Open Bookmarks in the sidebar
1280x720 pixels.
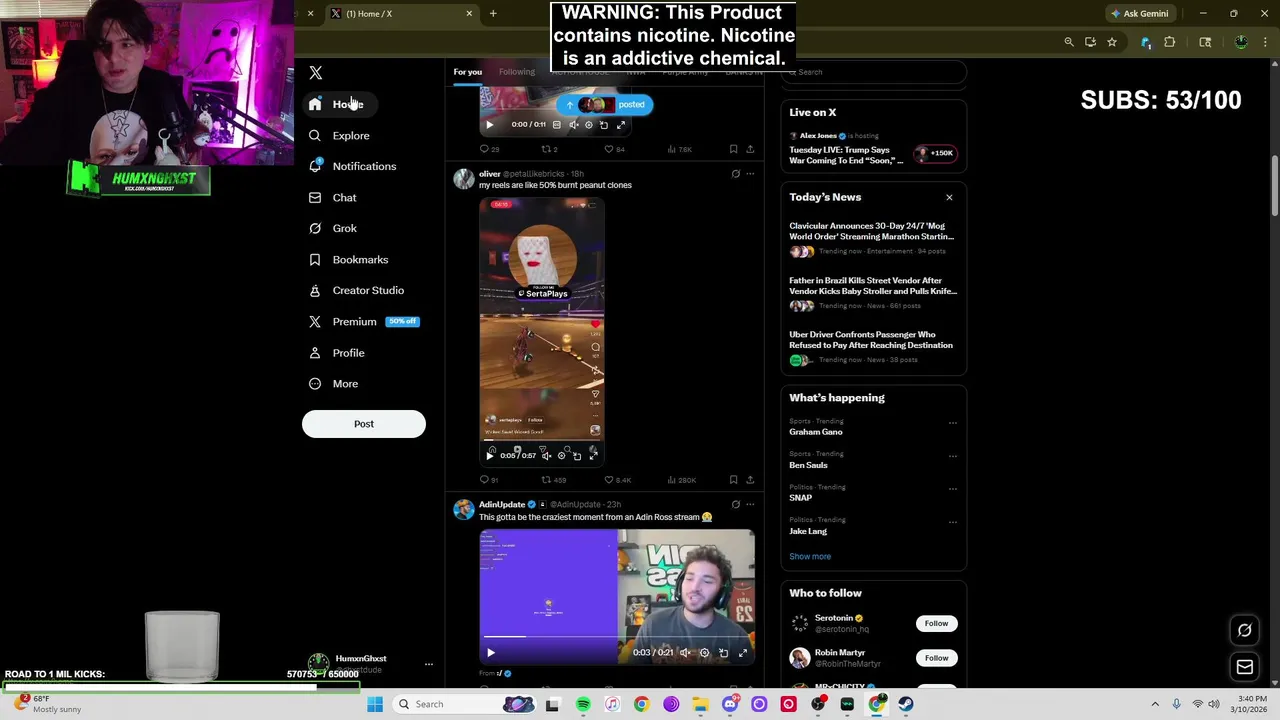(x=348, y=259)
